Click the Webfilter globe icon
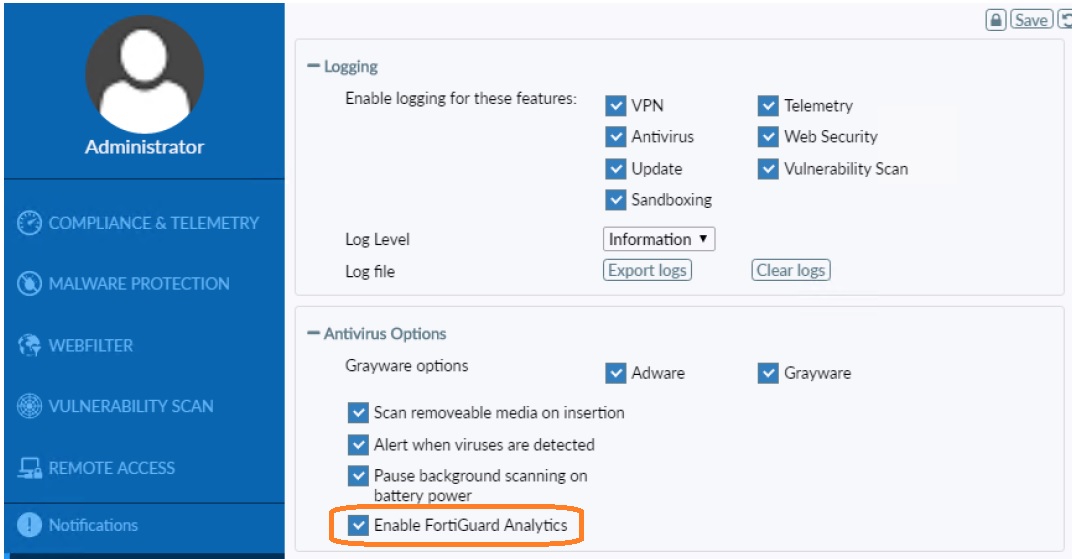1072x559 pixels. pos(30,346)
